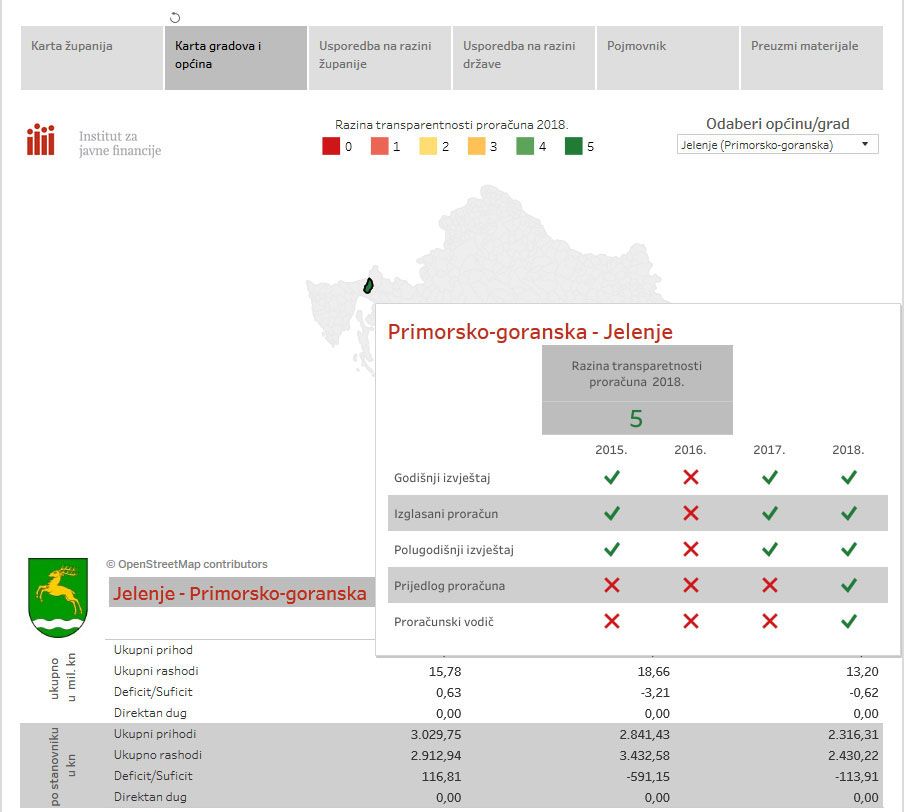
Task: Open Usporedba na razini županije tab
Action: (x=379, y=58)
